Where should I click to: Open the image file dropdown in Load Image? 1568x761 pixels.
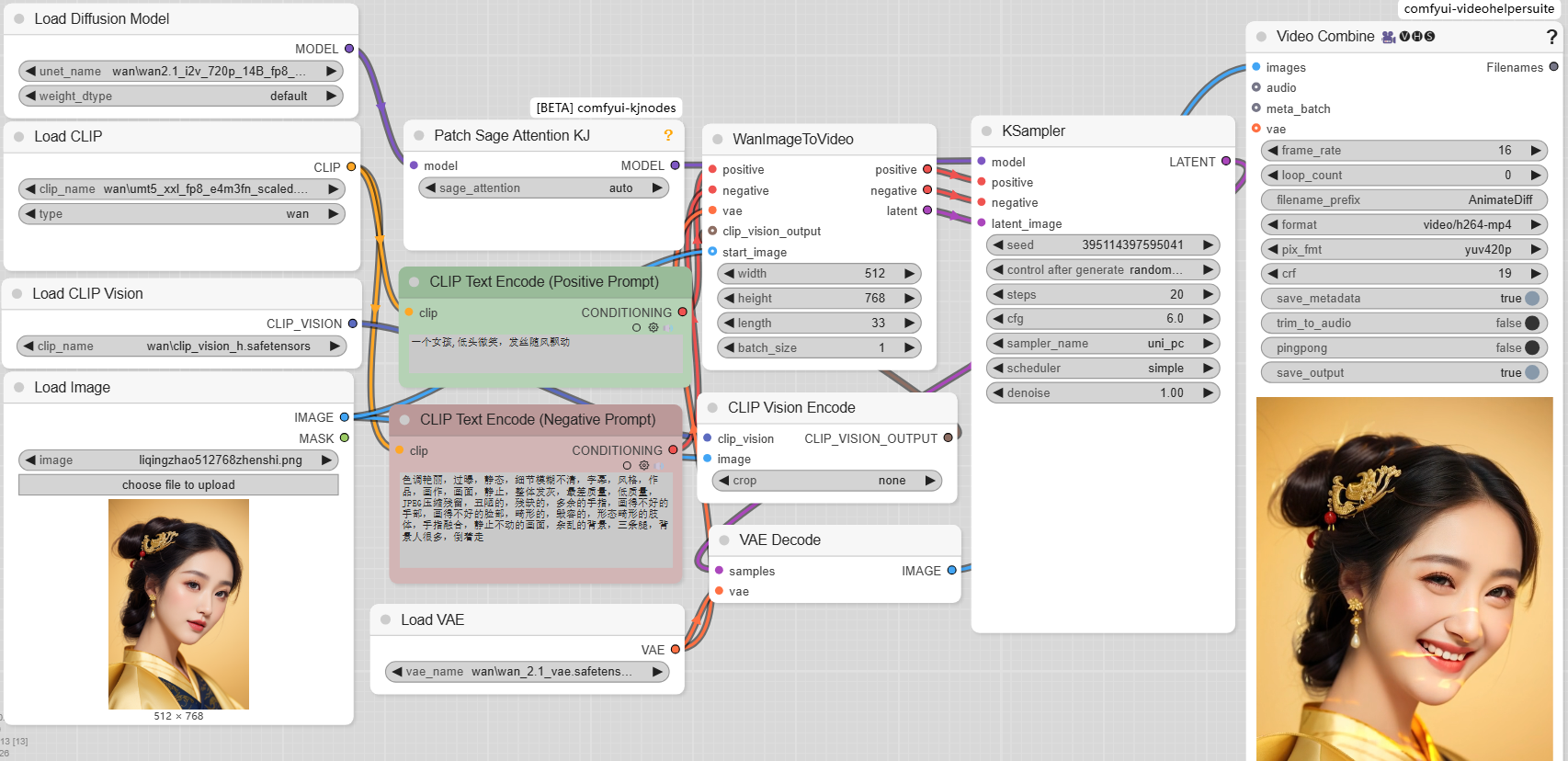pos(178,460)
